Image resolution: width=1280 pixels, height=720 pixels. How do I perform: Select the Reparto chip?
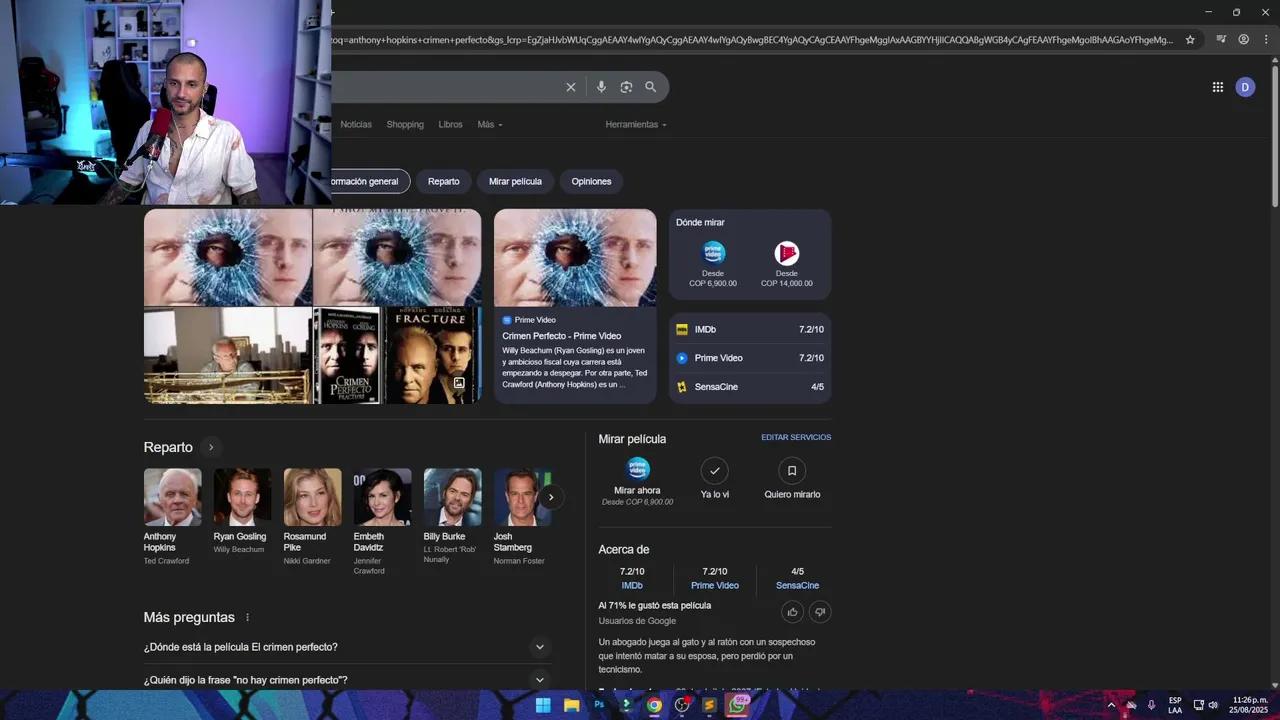coord(444,182)
